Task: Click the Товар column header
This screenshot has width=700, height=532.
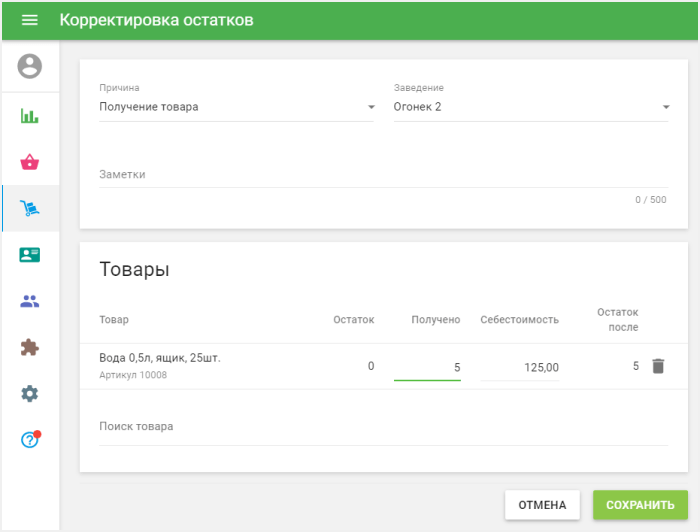Action: pyautogui.click(x=114, y=320)
